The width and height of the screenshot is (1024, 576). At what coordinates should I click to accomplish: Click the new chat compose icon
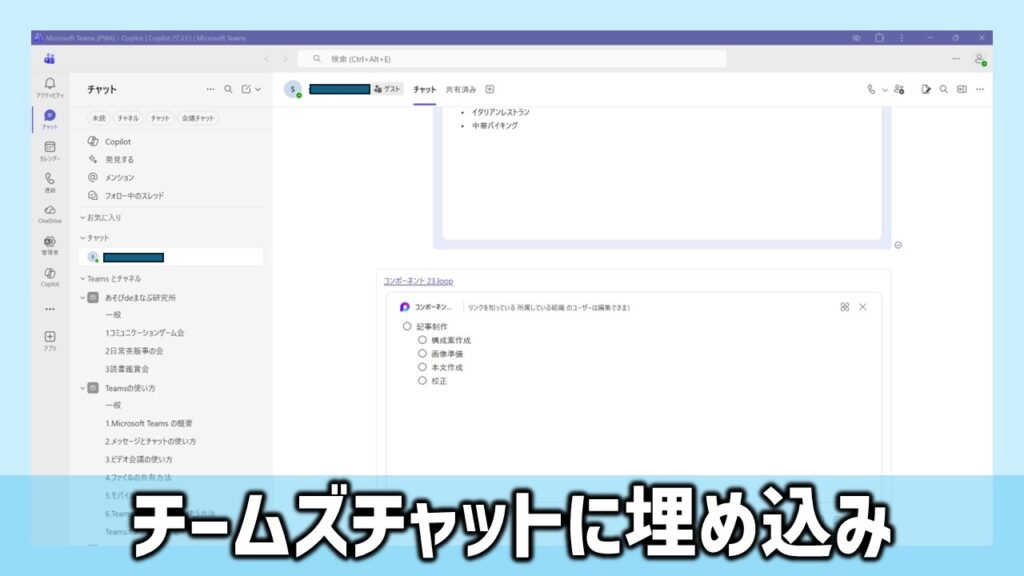point(247,89)
